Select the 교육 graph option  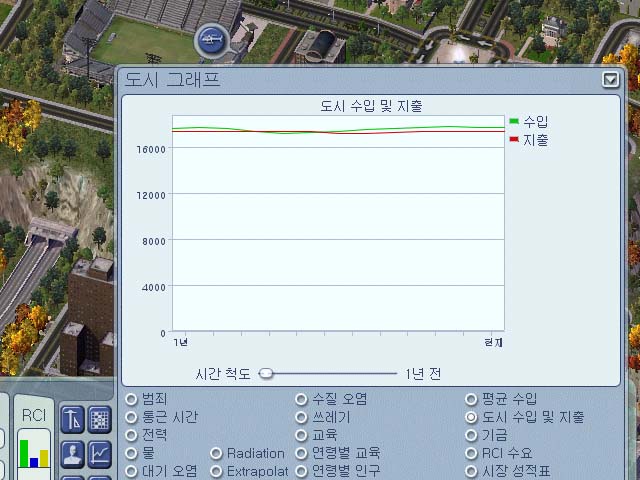tap(301, 435)
